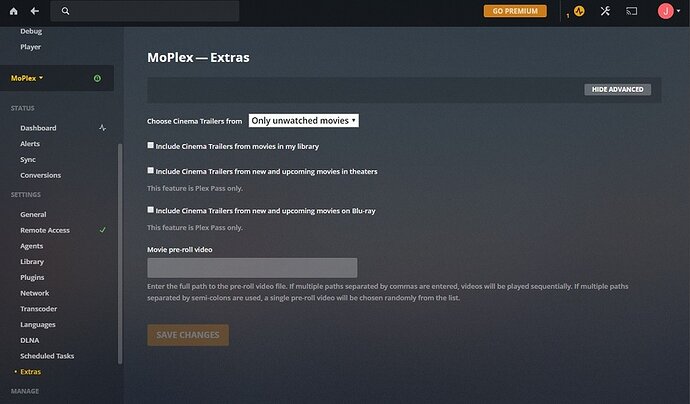Open Remote Access settings

click(45, 230)
